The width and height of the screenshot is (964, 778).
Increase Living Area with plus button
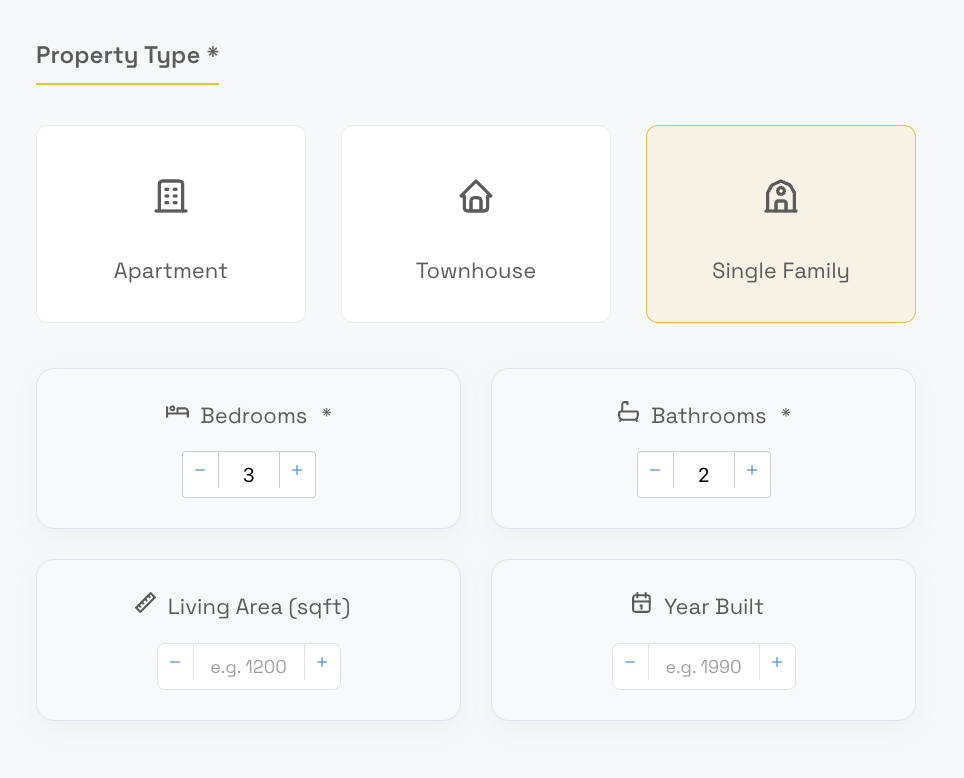tap(322, 666)
